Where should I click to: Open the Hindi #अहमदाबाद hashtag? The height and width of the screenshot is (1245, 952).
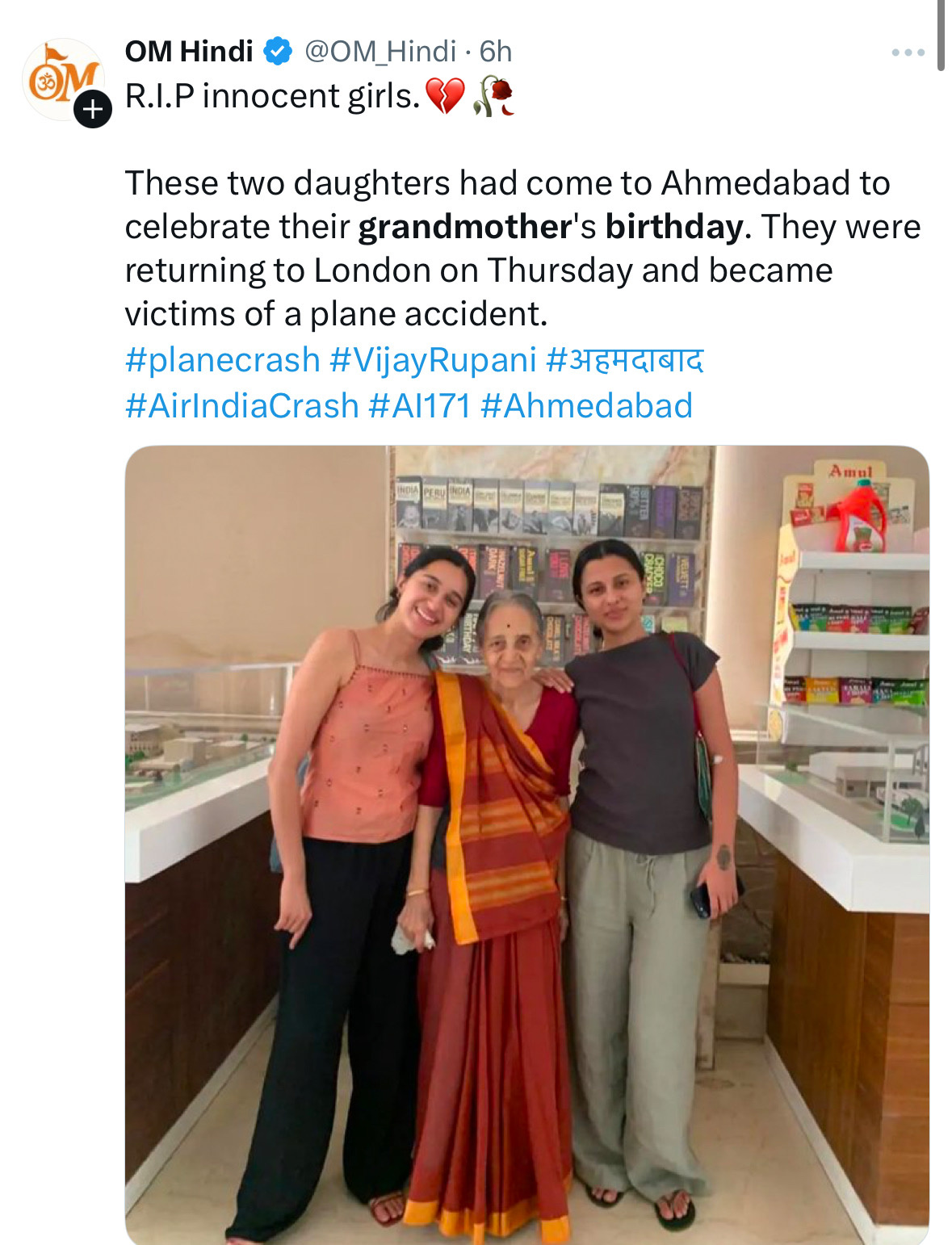tap(625, 359)
